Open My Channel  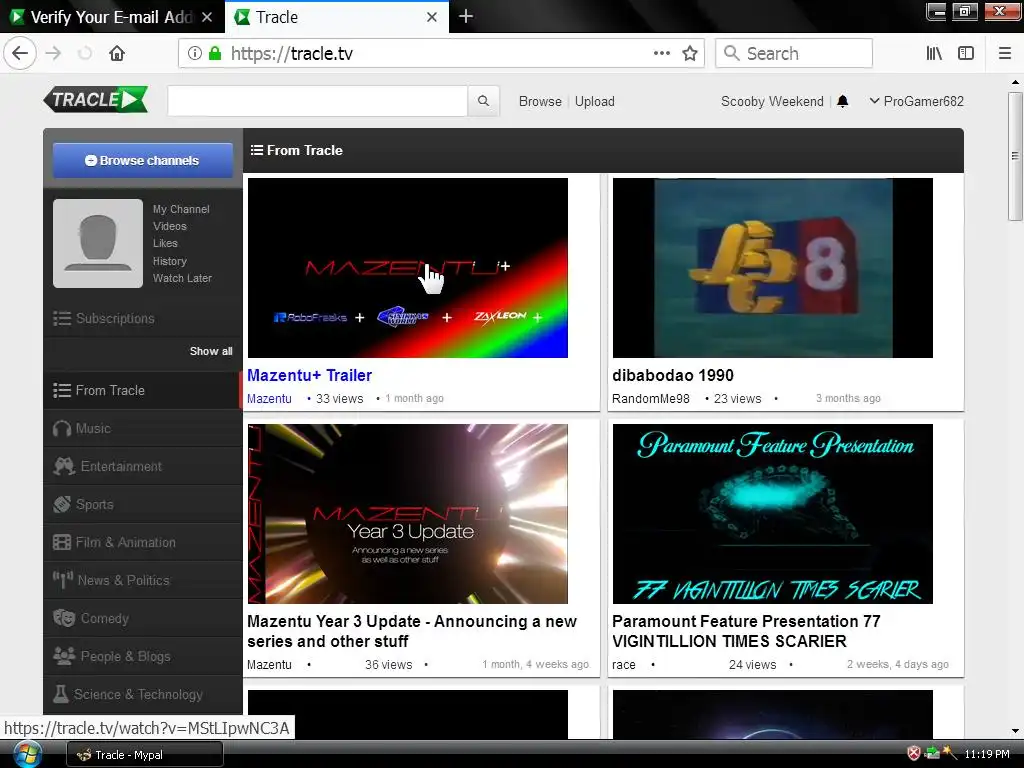coord(181,209)
